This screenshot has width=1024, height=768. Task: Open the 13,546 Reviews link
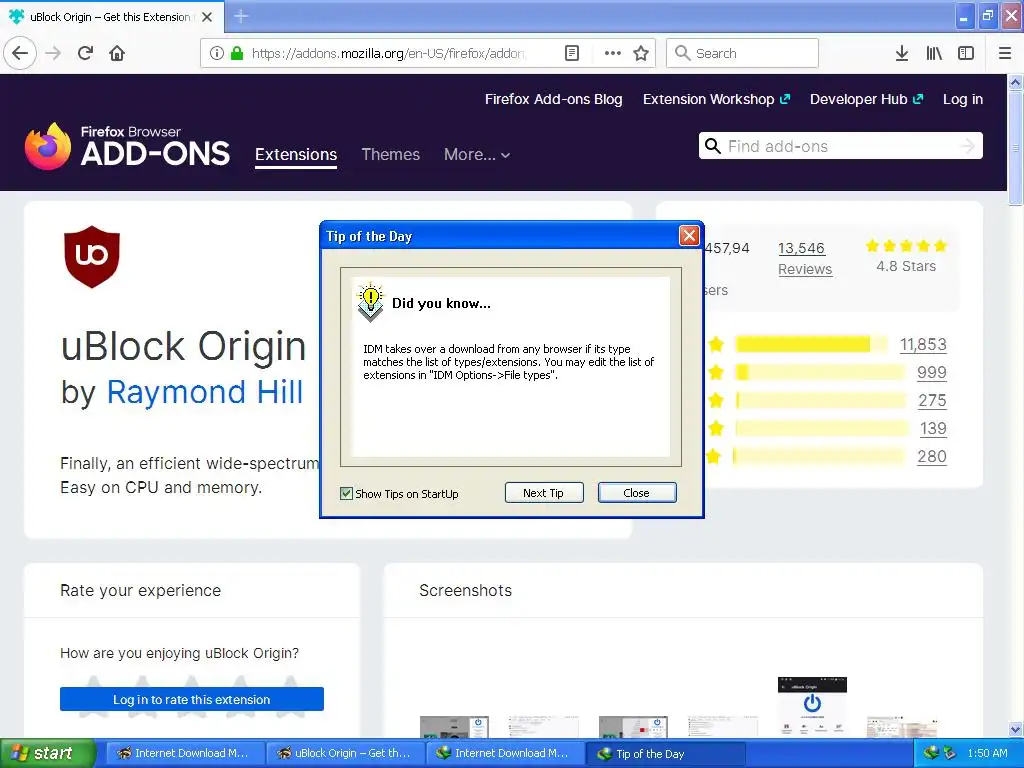click(805, 259)
